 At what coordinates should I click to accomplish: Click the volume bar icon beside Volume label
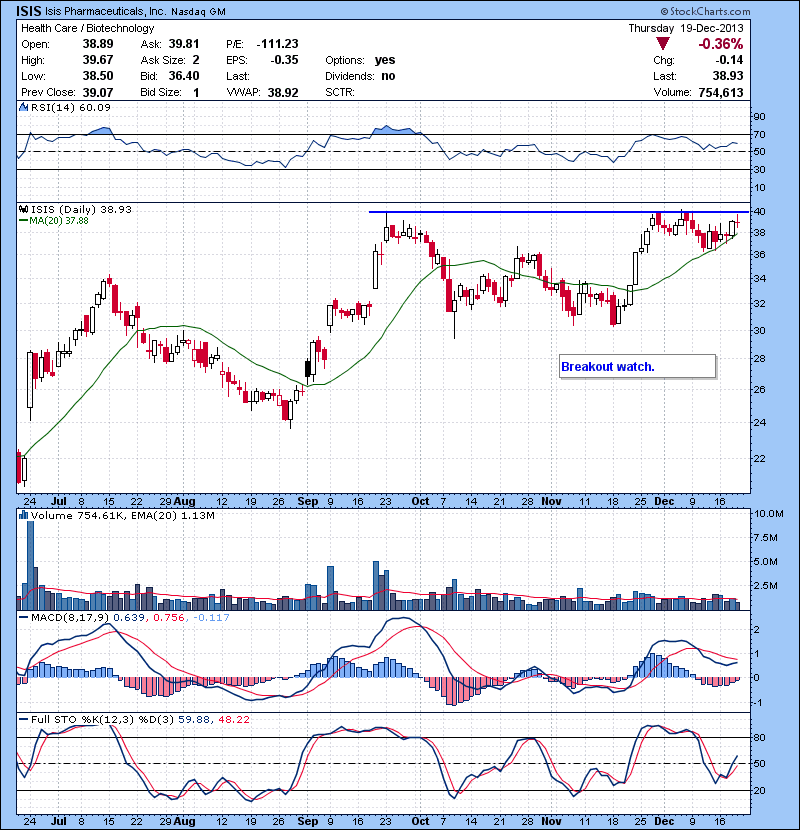(x=23, y=515)
